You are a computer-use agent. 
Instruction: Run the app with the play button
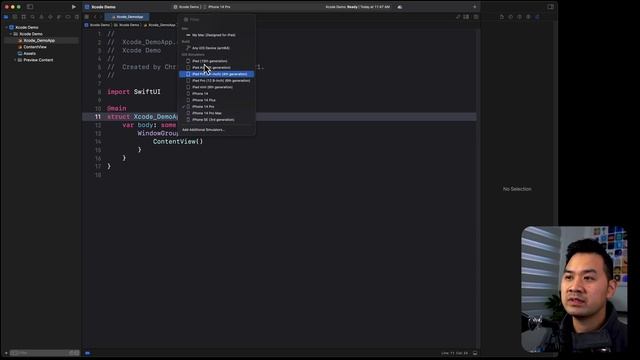[73, 7]
